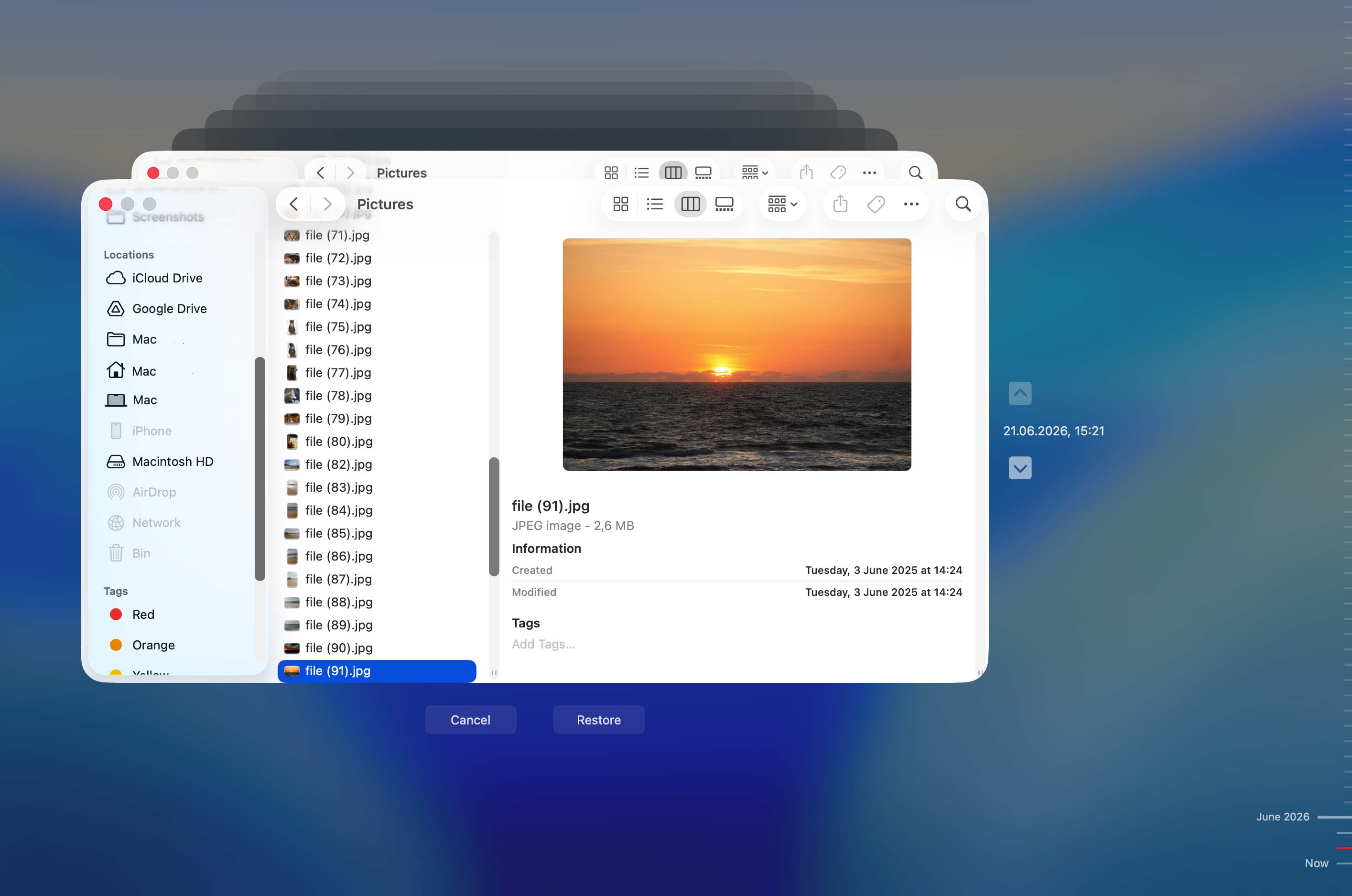Click the sidebar scrollbar
1352x896 pixels.
click(x=260, y=469)
